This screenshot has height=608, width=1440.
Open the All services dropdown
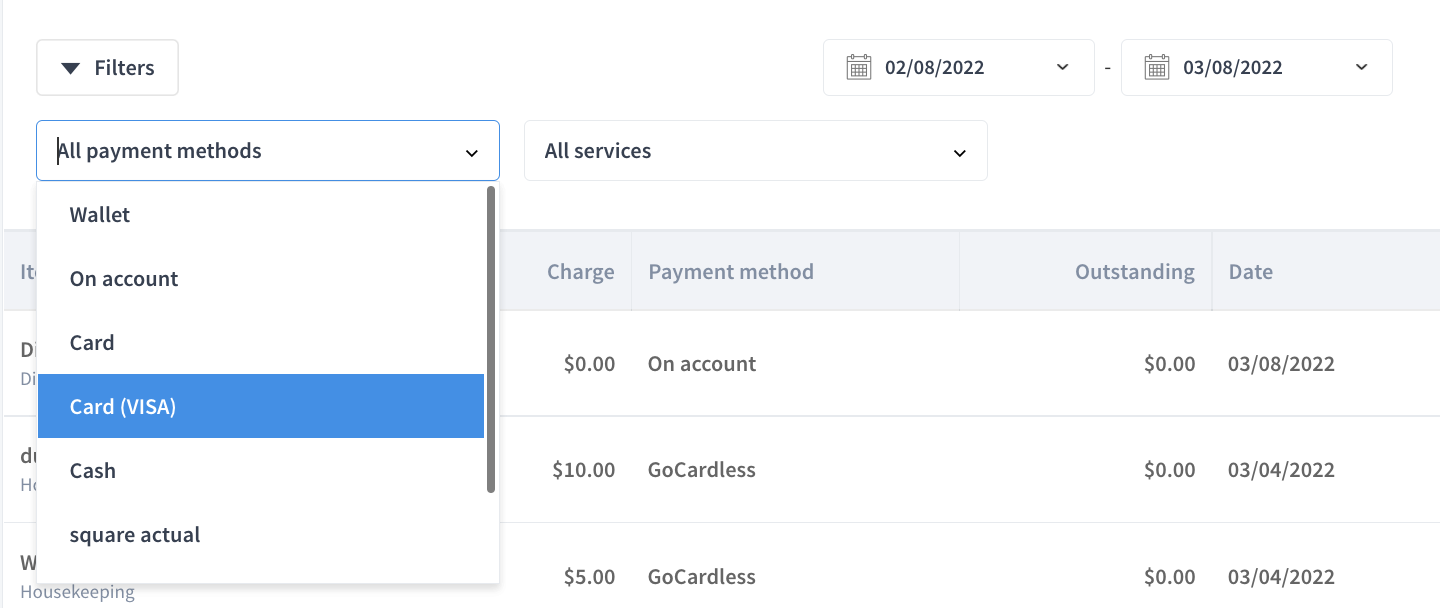pyautogui.click(x=756, y=151)
